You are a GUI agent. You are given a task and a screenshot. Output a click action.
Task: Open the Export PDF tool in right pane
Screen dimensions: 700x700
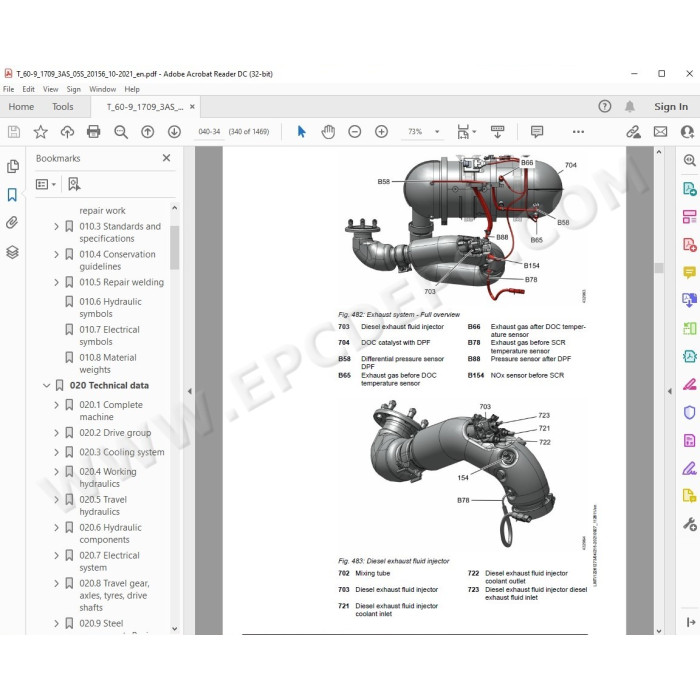coord(690,188)
